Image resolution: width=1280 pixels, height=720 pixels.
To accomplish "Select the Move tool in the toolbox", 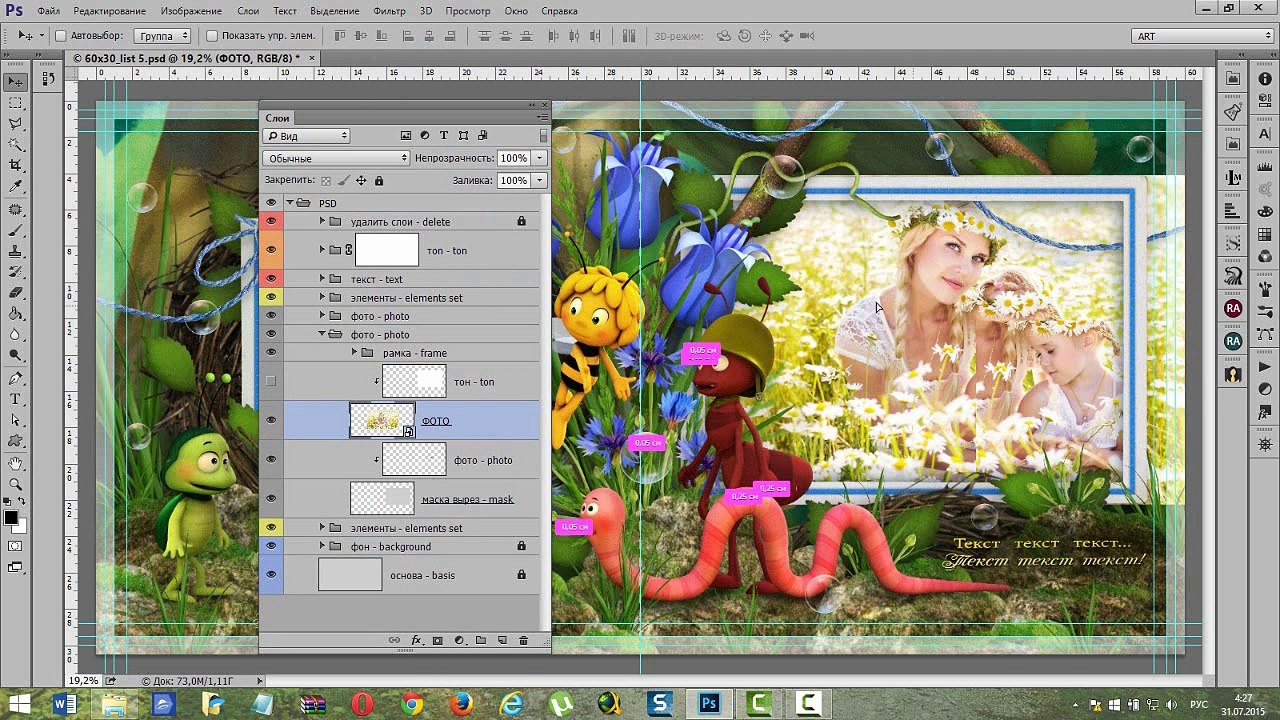I will (16, 82).
